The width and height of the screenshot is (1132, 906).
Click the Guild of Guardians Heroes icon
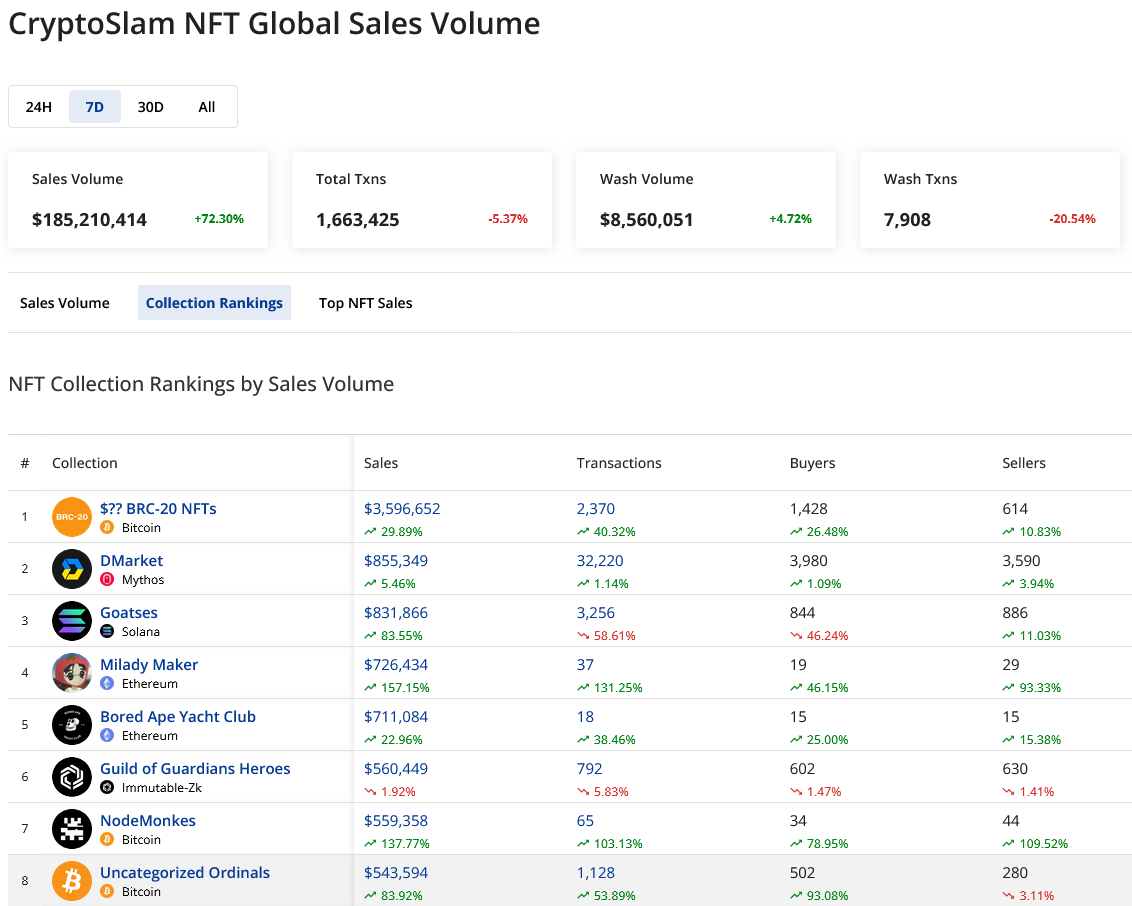pos(71,777)
